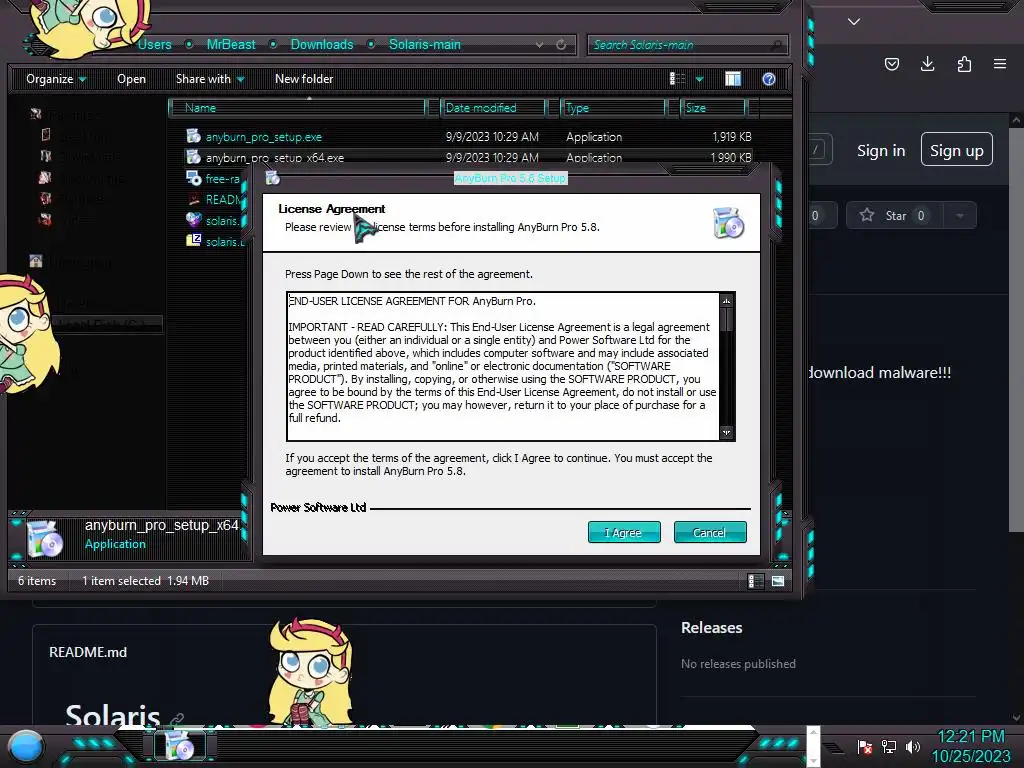Open Releases section link
Screen dimensions: 1024x768
pos(712,628)
